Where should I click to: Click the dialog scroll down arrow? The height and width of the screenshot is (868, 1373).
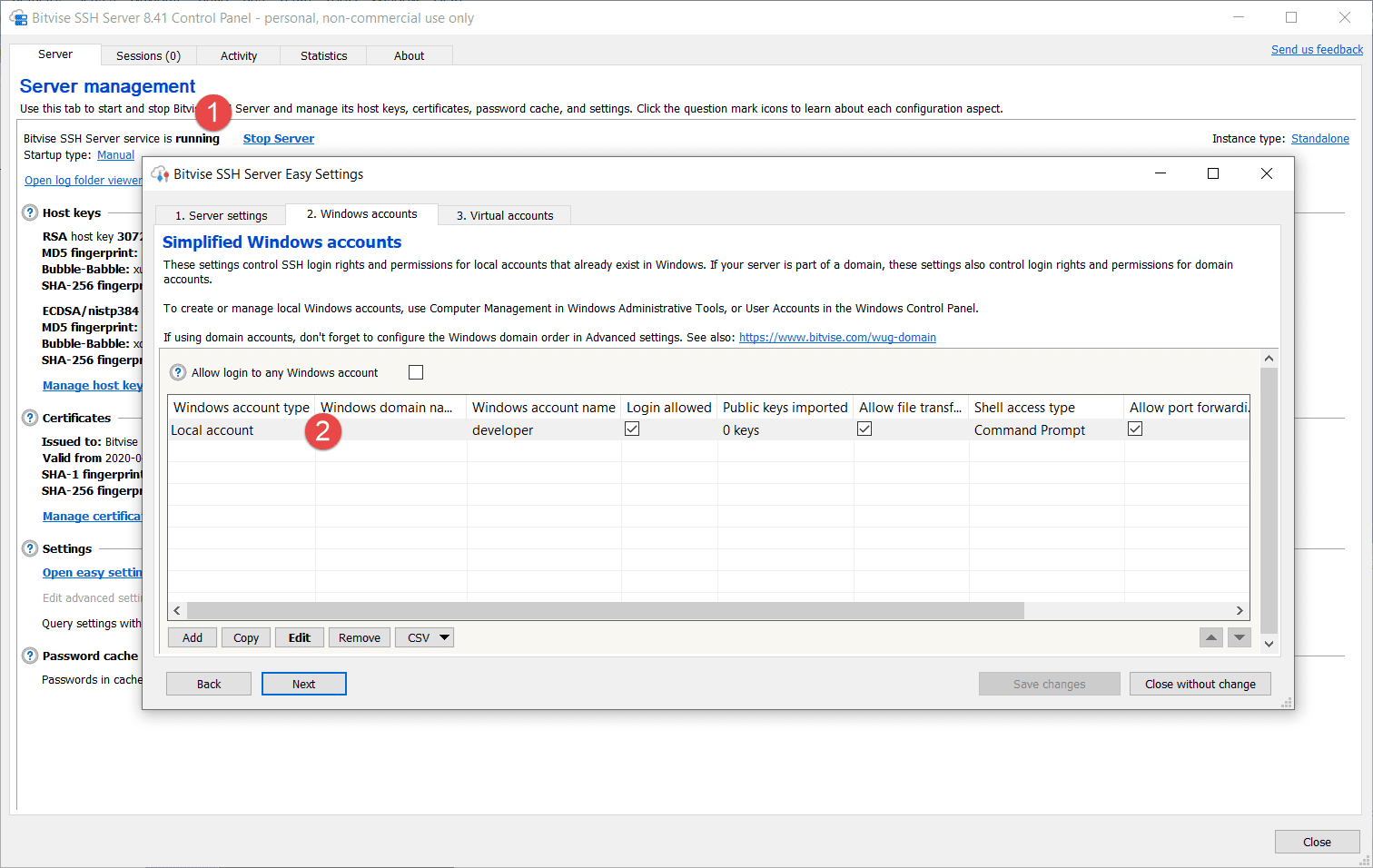click(x=1269, y=644)
